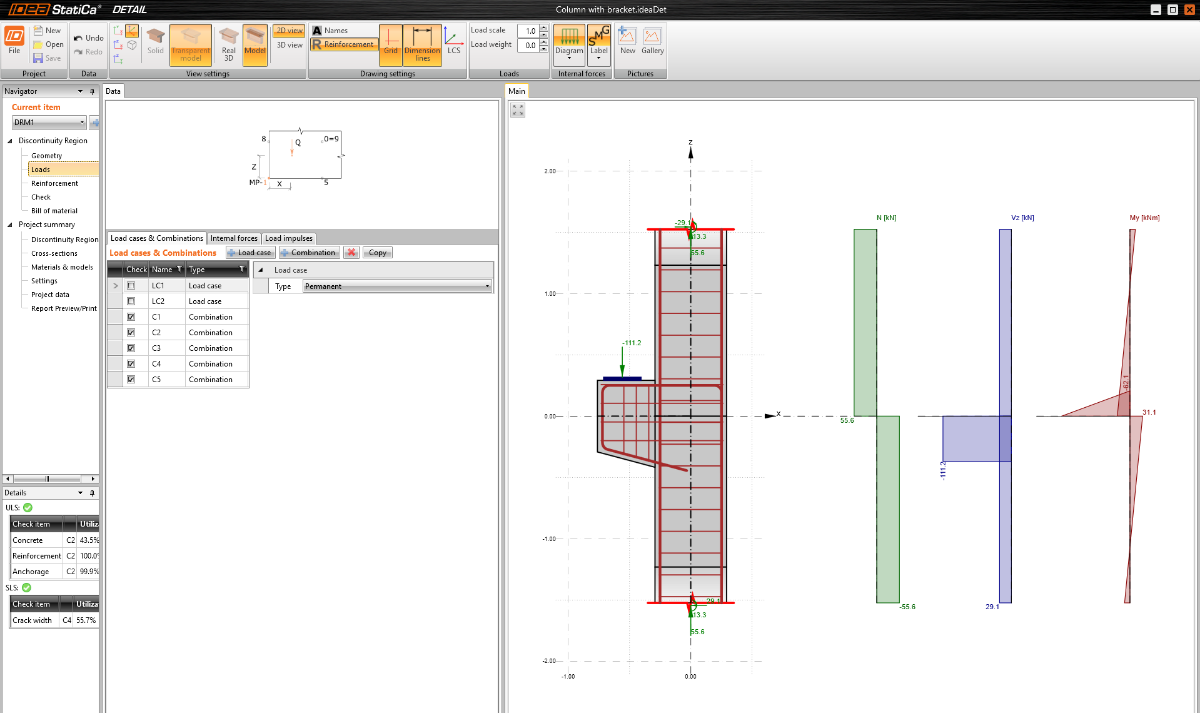1200x713 pixels.
Task: Switch to Real 3D view
Action: [228, 45]
